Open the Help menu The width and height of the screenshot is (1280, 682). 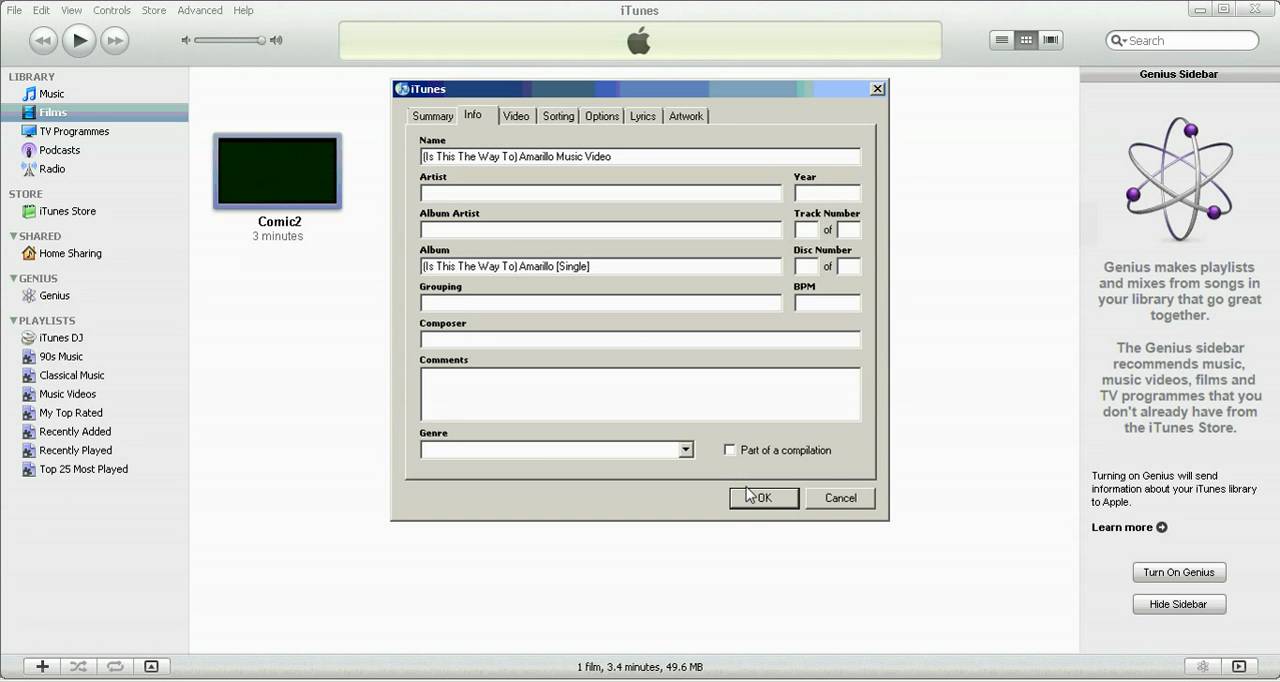(243, 10)
